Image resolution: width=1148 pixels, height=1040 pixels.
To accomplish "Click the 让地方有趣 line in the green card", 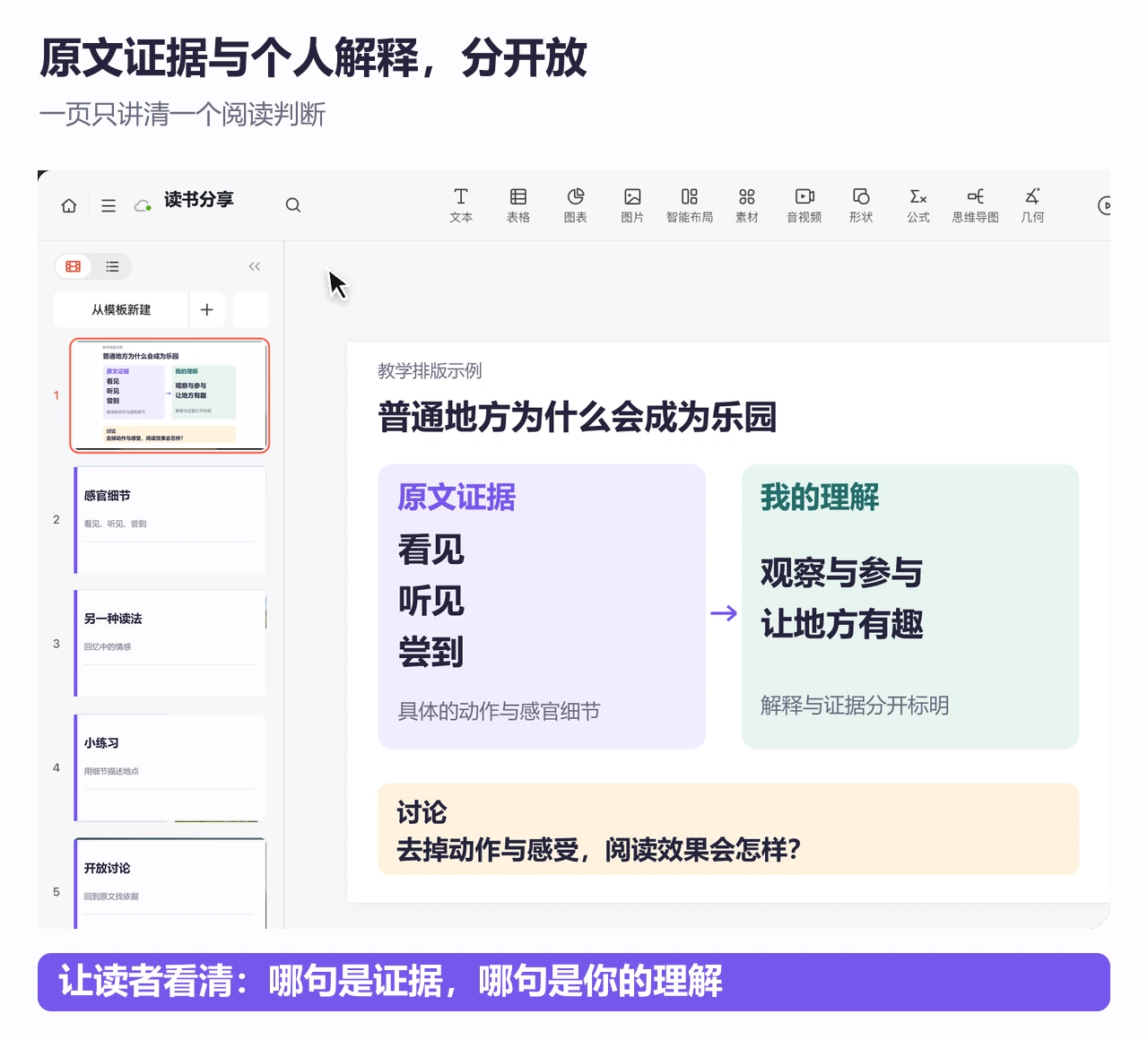I will (842, 624).
